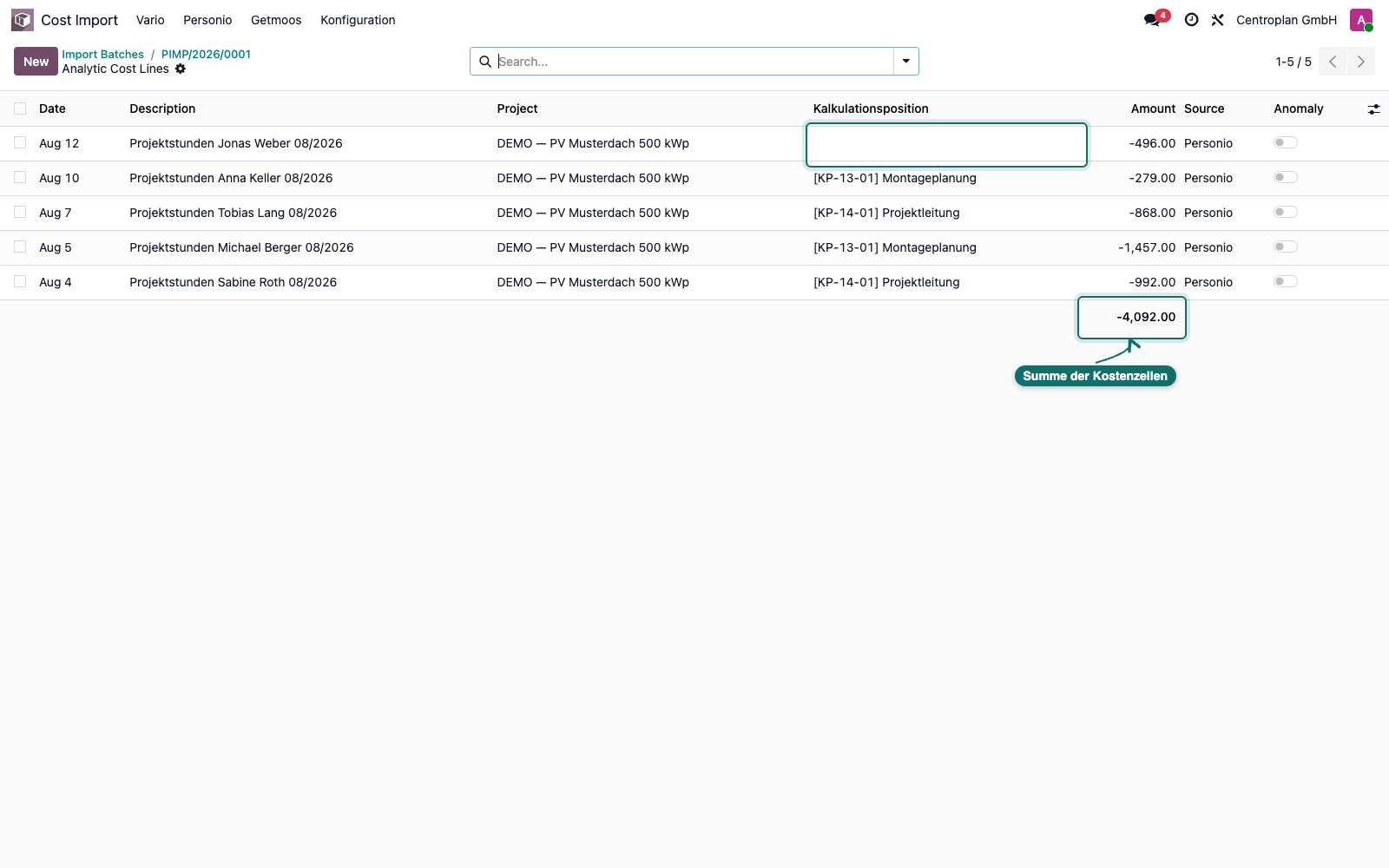The width and height of the screenshot is (1389, 868).
Task: Toggle Anomaly switch for Sabine Roth row
Action: 1286,281
